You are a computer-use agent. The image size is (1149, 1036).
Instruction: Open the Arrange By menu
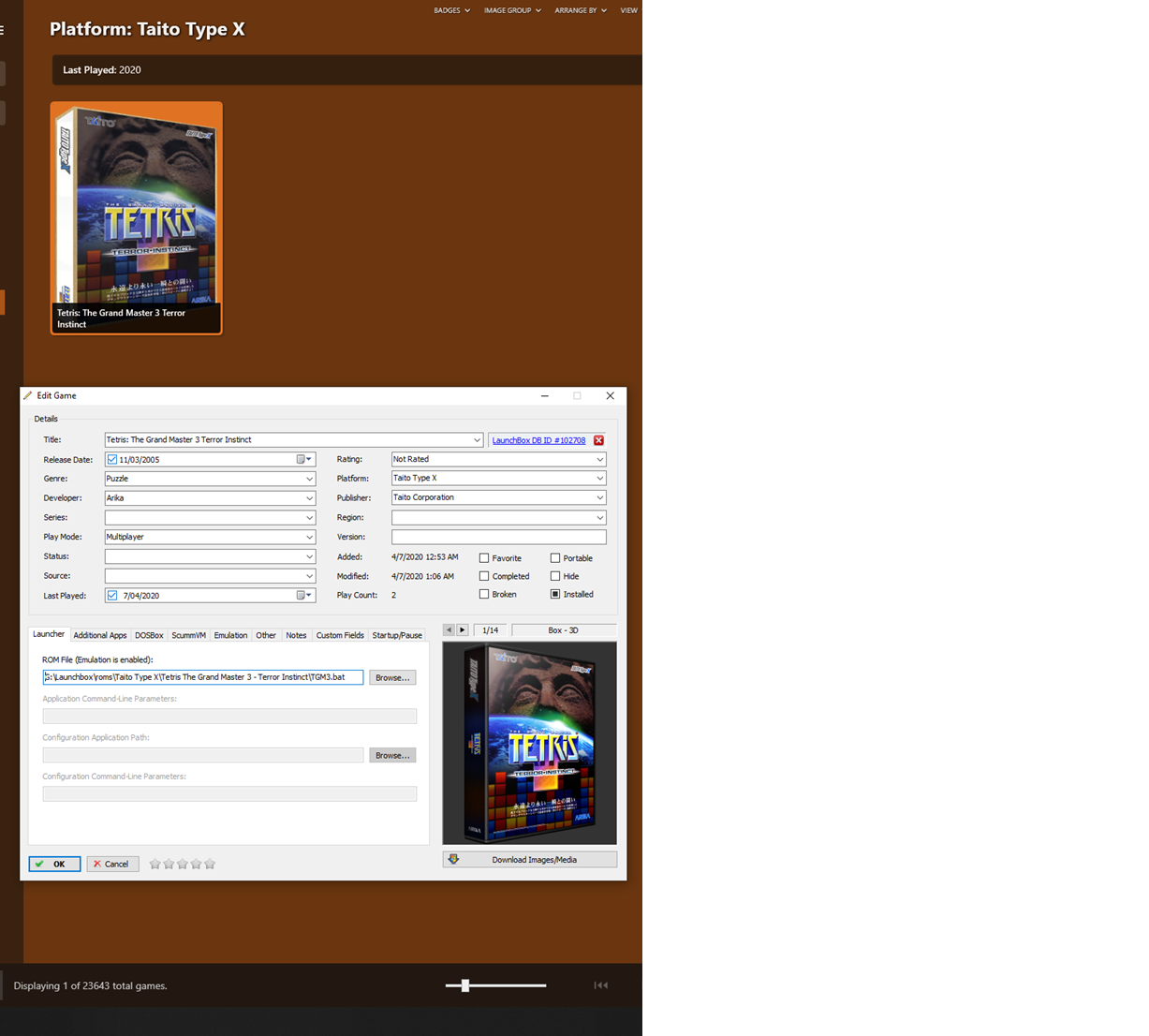point(581,10)
